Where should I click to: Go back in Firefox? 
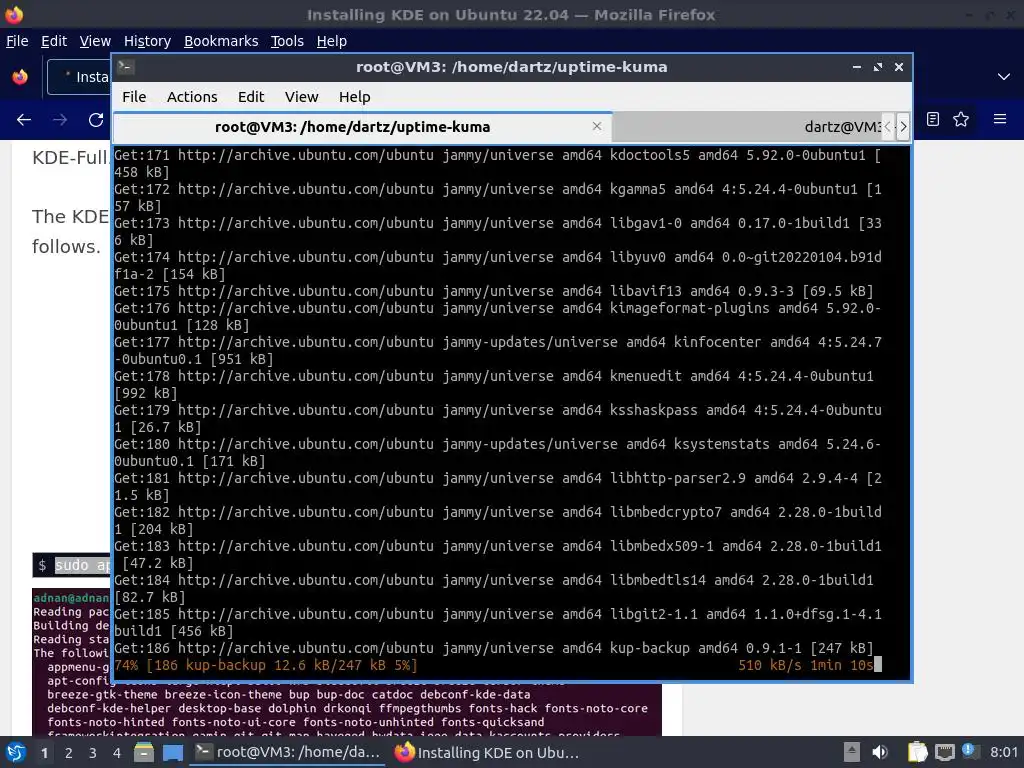click(x=24, y=120)
